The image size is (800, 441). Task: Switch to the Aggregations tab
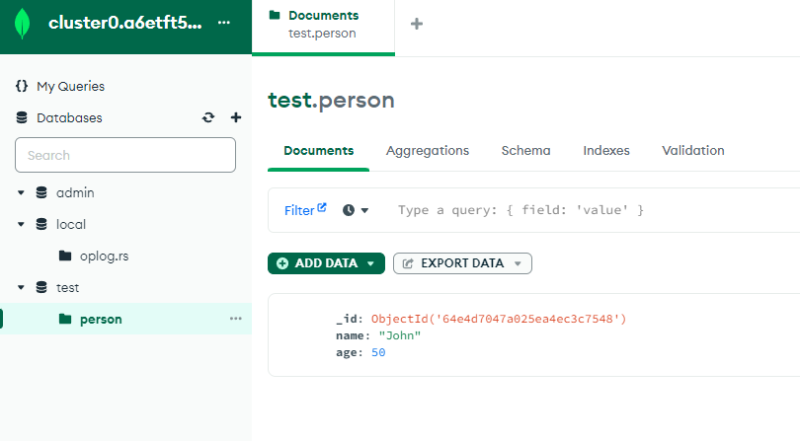pos(427,151)
